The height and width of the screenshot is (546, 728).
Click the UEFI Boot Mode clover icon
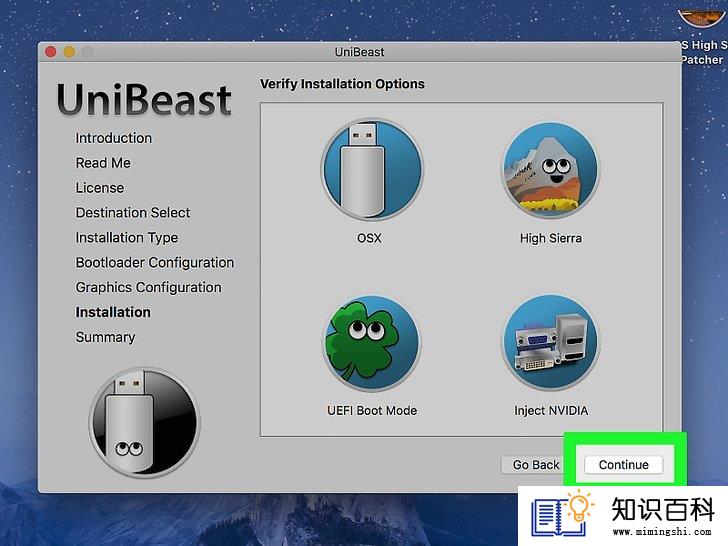tap(371, 344)
